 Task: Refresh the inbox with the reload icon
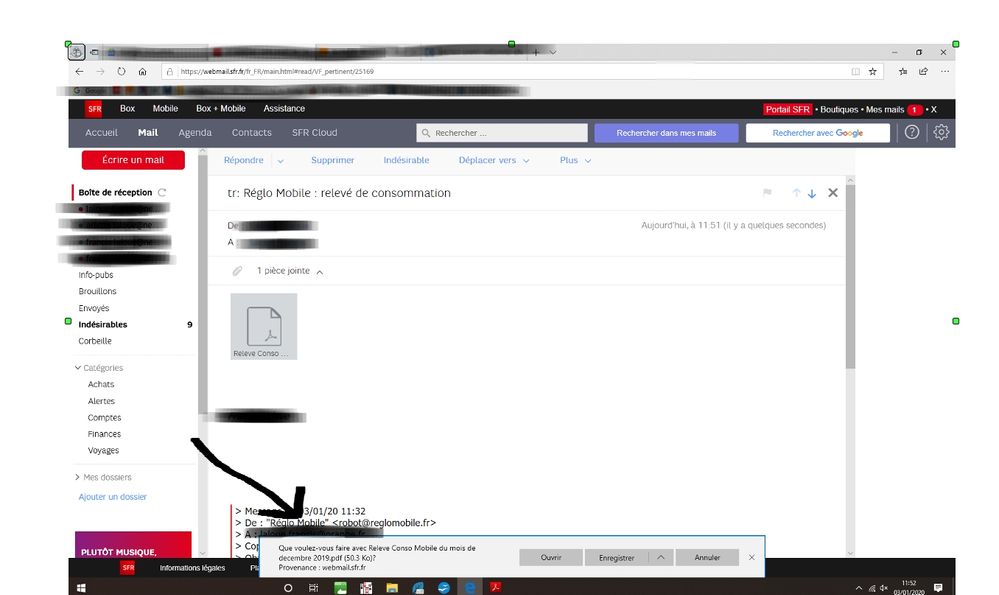(x=162, y=192)
